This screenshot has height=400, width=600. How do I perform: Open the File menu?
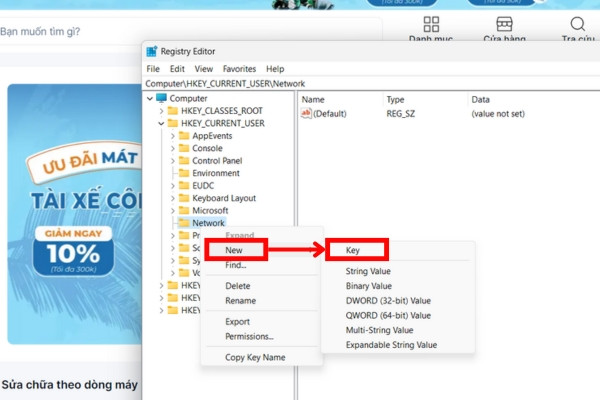[153, 69]
